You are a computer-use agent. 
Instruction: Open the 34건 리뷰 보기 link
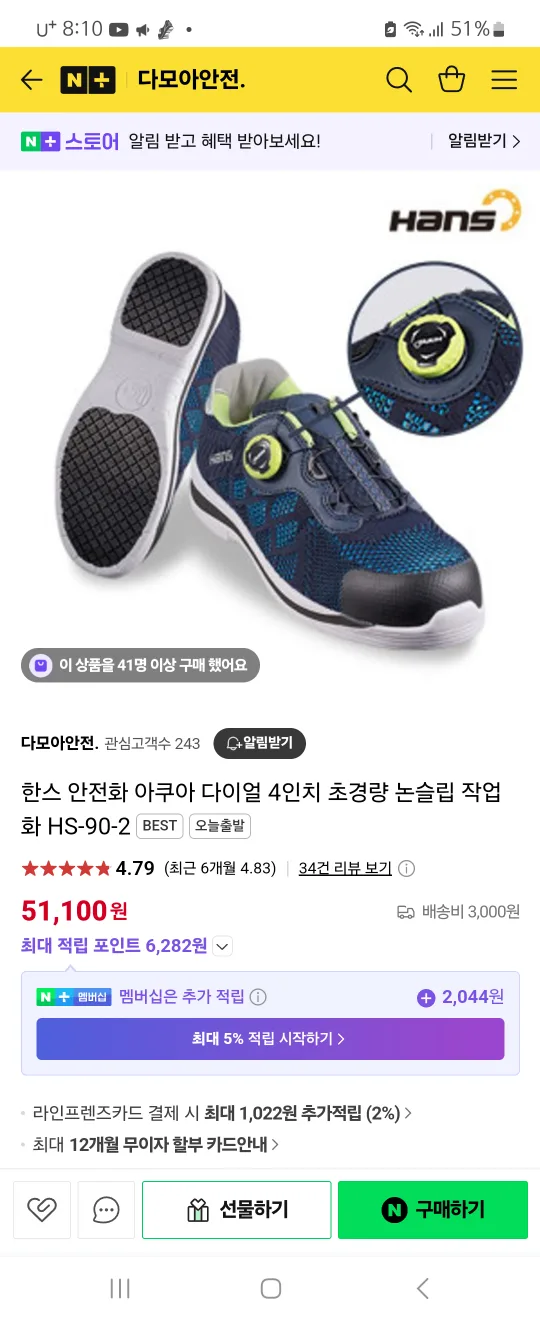pyautogui.click(x=345, y=868)
